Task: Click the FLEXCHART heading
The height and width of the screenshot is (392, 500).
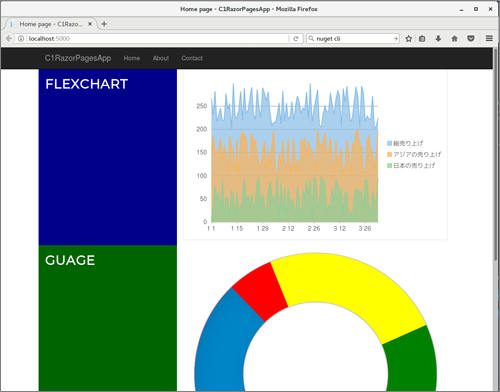Action: click(87, 84)
